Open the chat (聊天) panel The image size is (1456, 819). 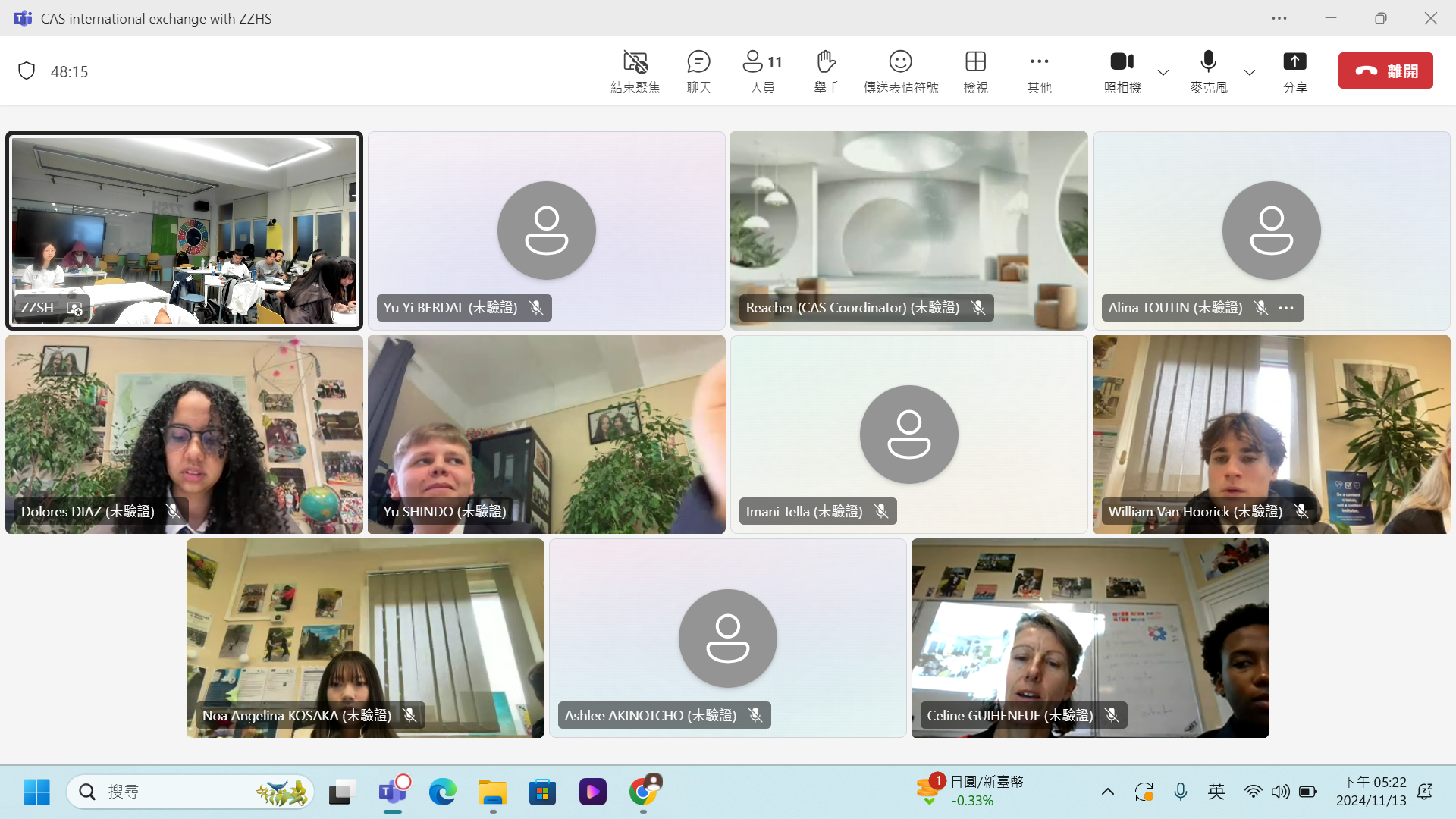pos(698,71)
